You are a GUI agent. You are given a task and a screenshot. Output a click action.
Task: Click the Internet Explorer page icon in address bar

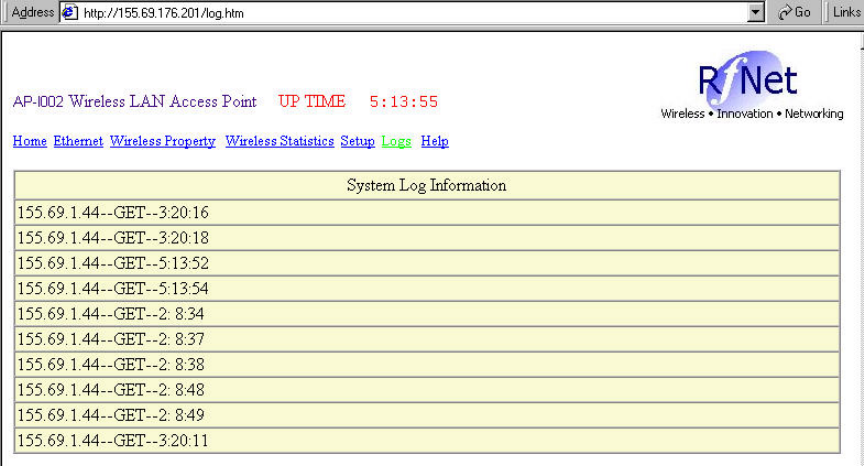[70, 12]
